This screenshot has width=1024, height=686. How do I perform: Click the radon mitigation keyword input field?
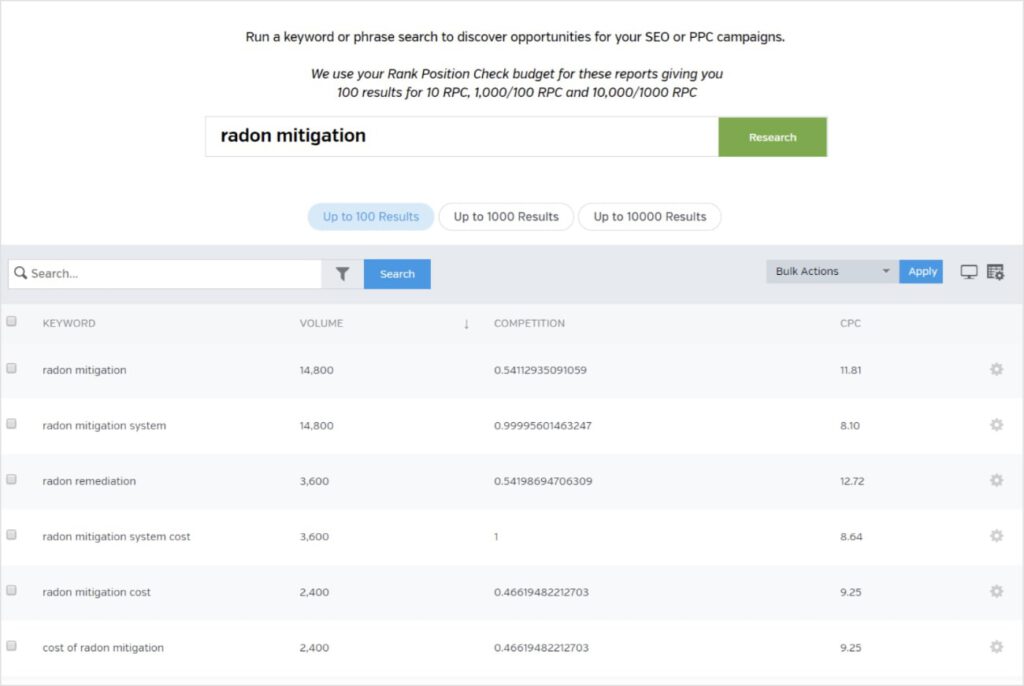(x=460, y=137)
